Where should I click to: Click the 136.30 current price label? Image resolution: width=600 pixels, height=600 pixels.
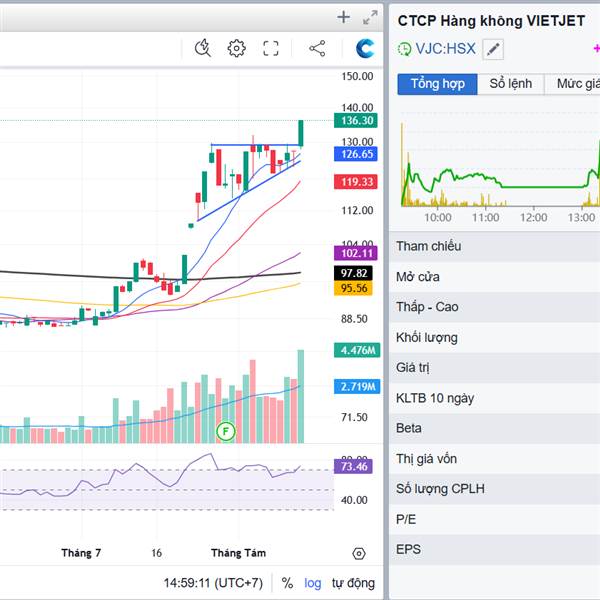355,121
